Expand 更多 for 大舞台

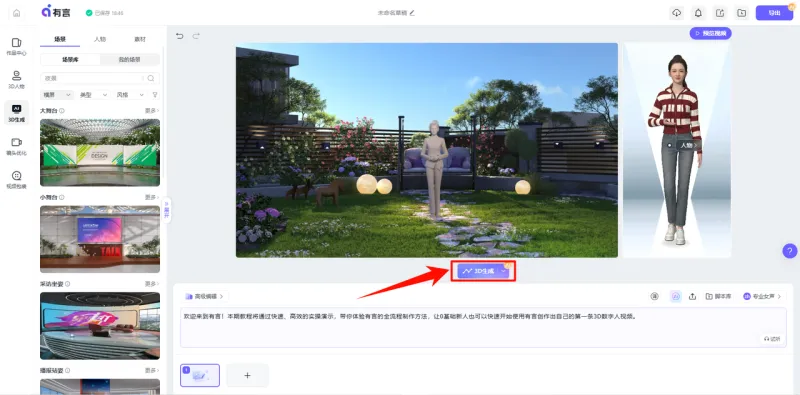152,110
